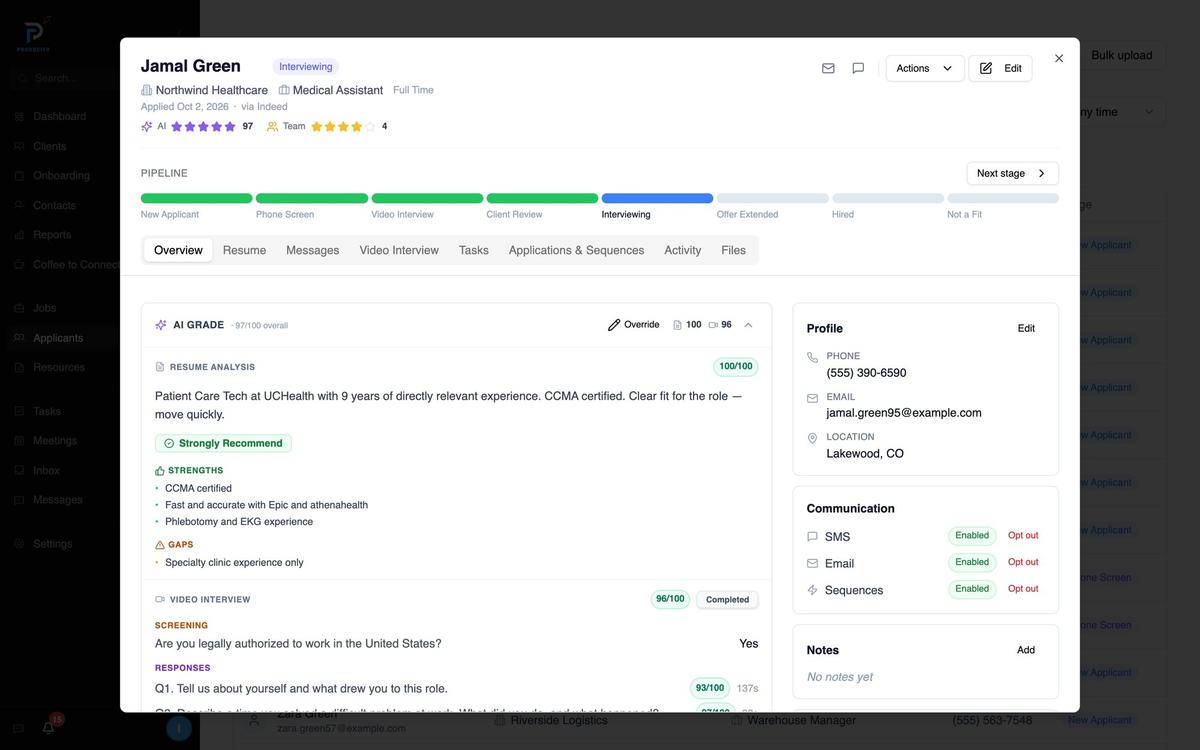Viewport: 1200px width, 750px height.
Task: Click the Video Interview camera icon
Action: (x=160, y=600)
